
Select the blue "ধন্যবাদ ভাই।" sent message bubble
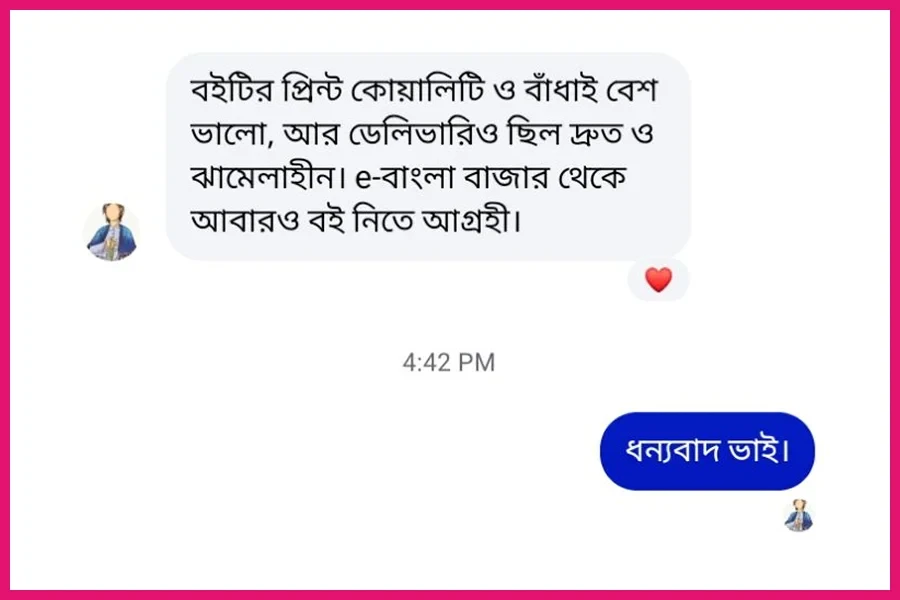707,451
